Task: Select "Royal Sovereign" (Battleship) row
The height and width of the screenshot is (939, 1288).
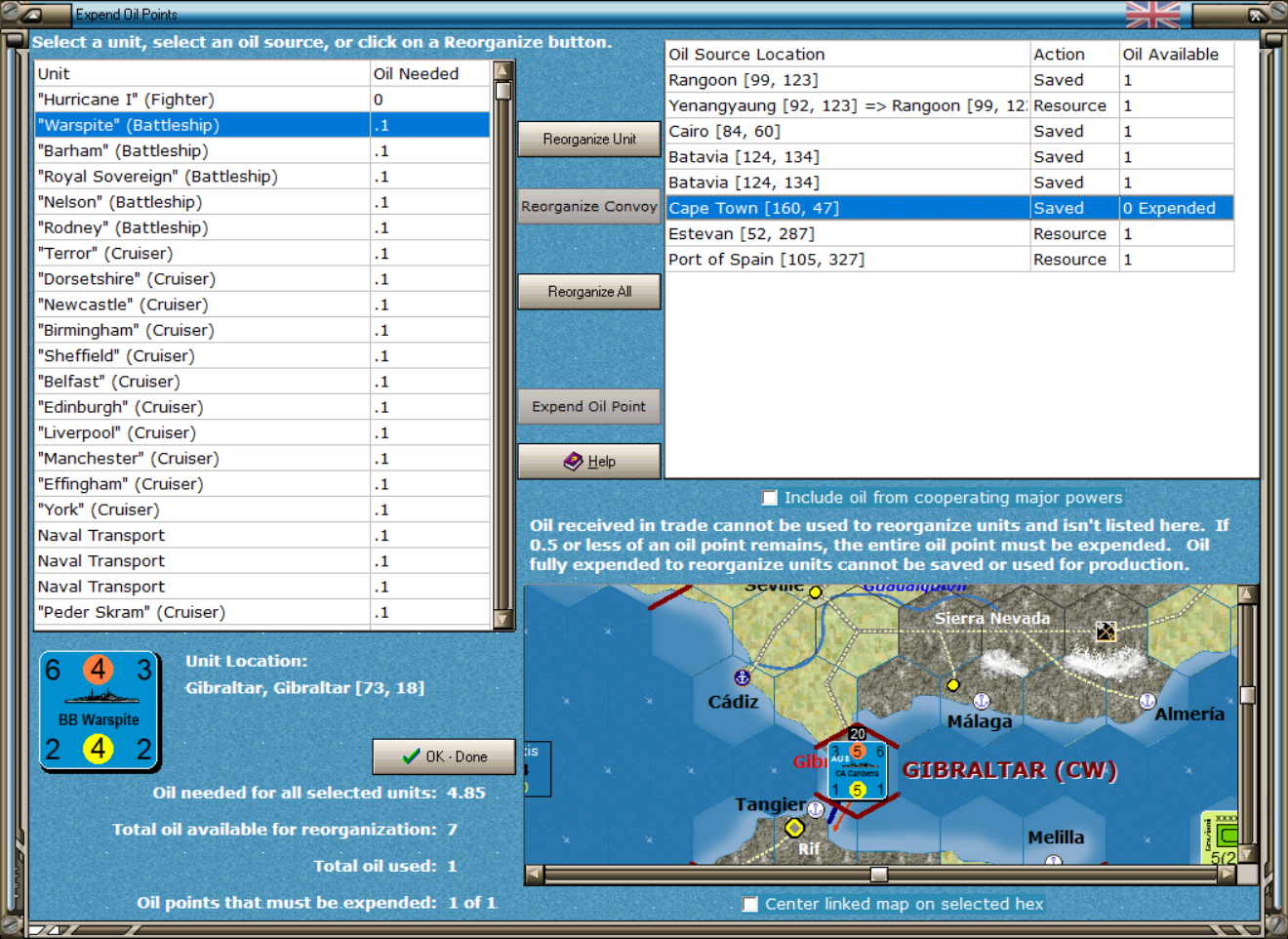Action: [262, 177]
